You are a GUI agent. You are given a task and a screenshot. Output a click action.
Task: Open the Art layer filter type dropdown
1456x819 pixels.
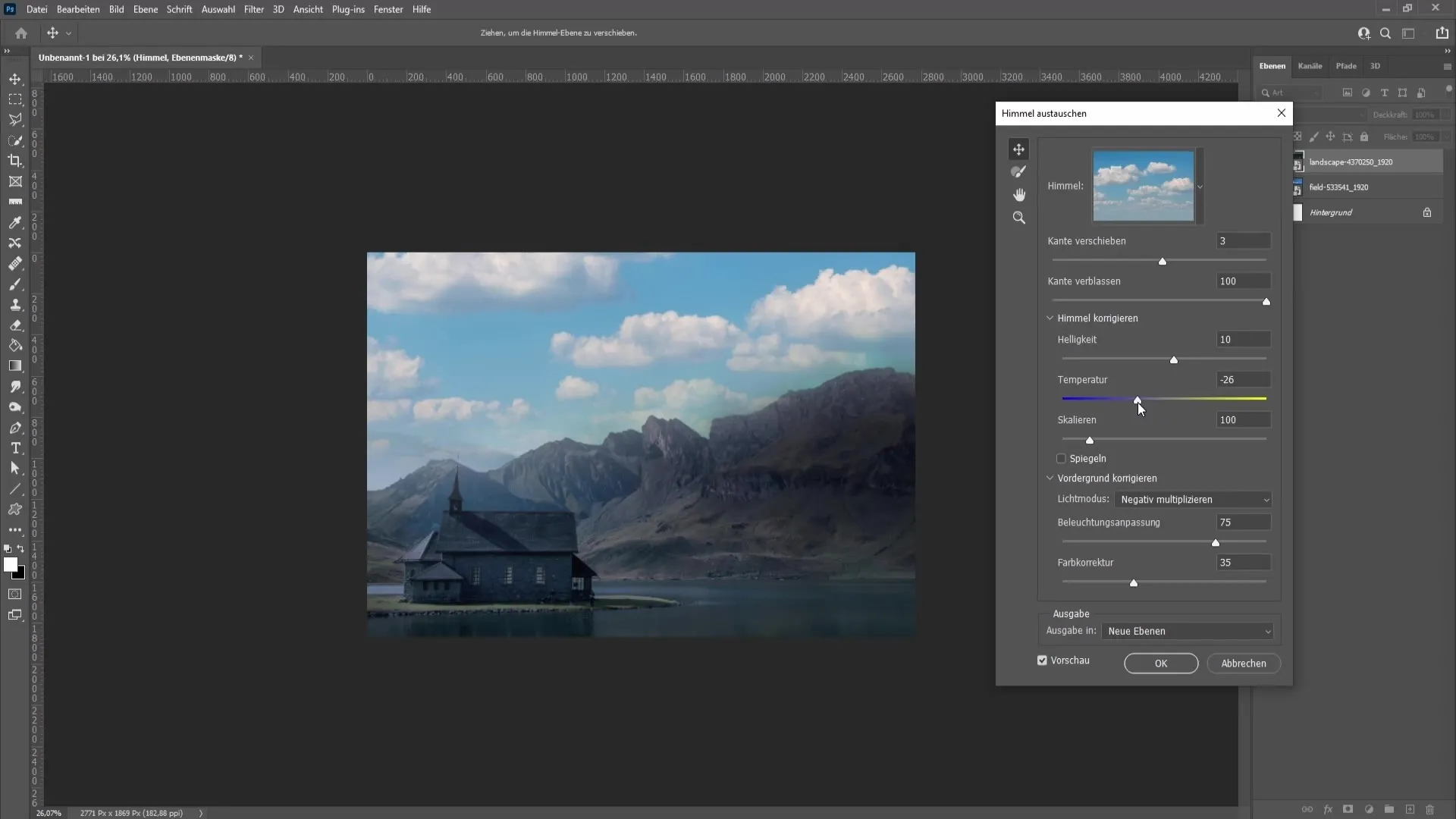click(1290, 93)
